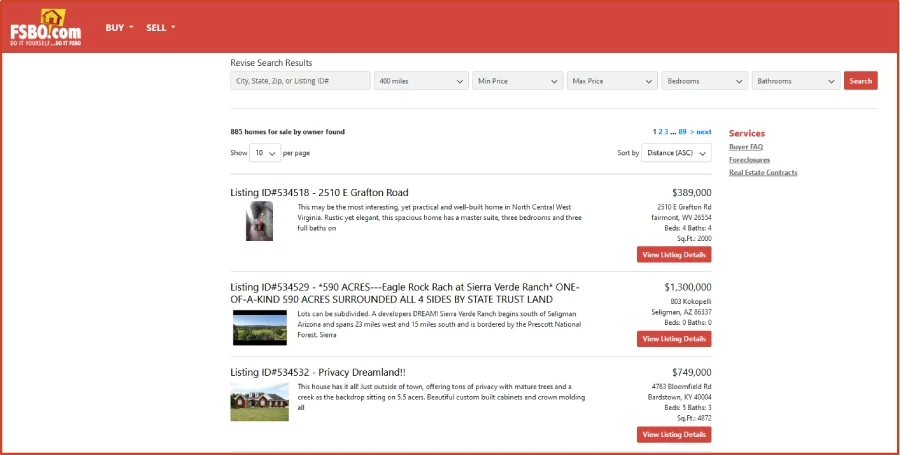Open the 590 ACRES Eagle Rock listing title

tap(405, 293)
